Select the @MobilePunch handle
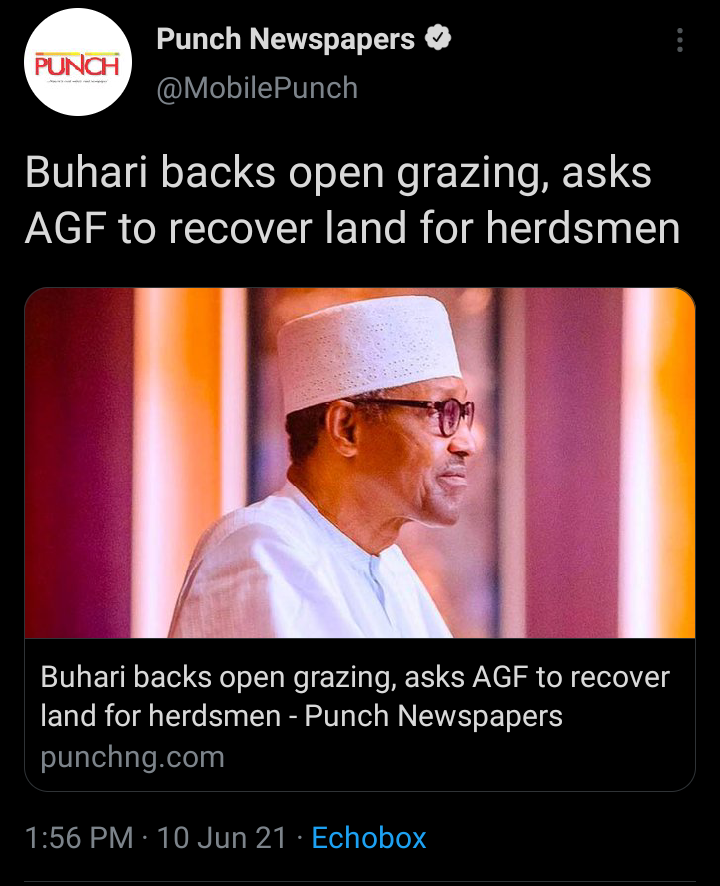Viewport: 720px width, 886px height. [257, 88]
